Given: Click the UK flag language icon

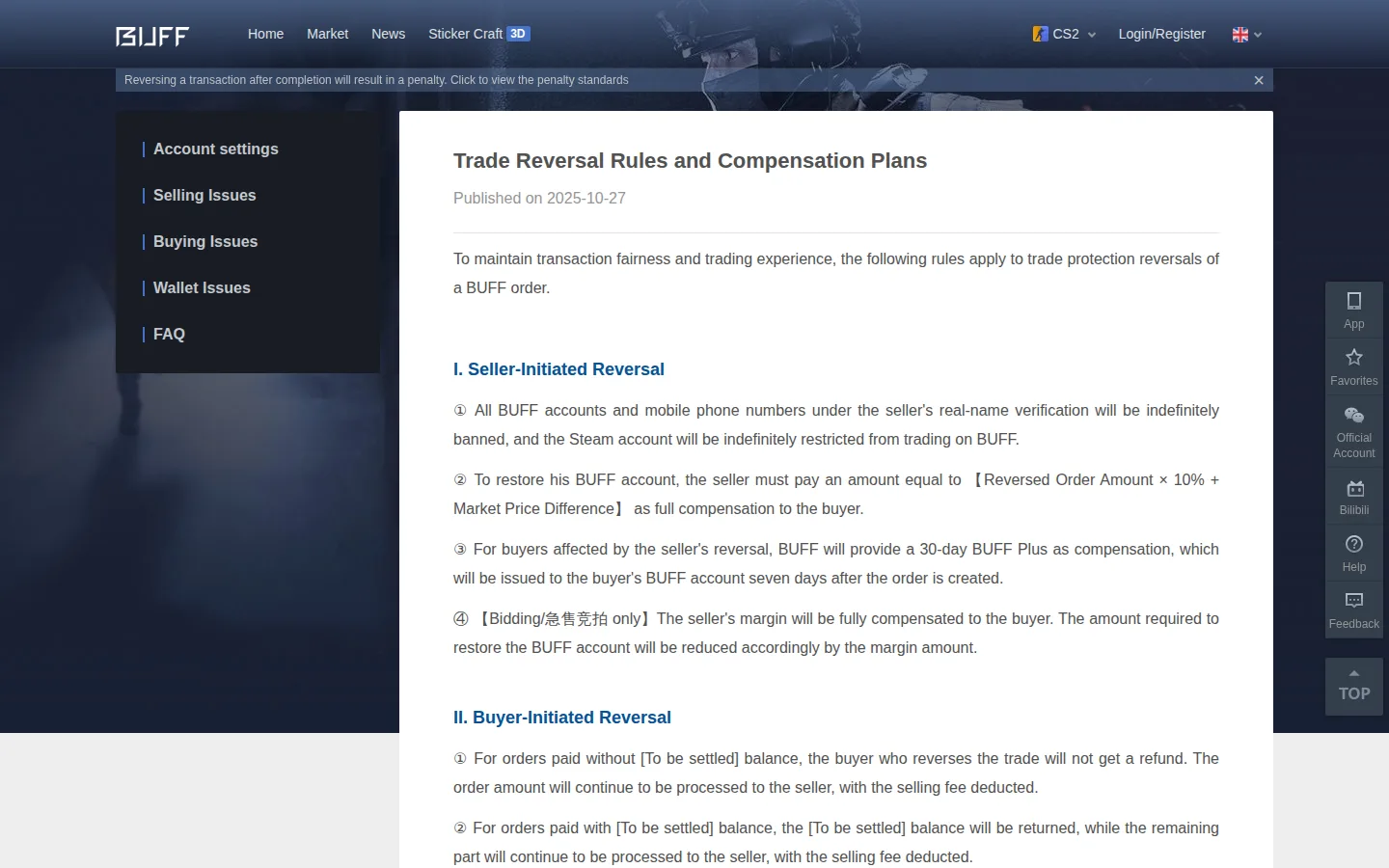Looking at the screenshot, I should coord(1240,35).
